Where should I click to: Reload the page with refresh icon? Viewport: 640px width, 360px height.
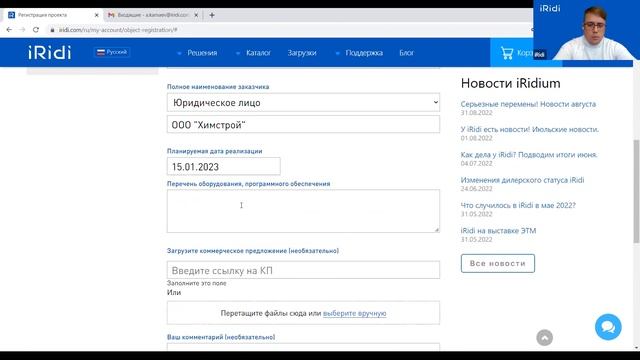coord(36,30)
